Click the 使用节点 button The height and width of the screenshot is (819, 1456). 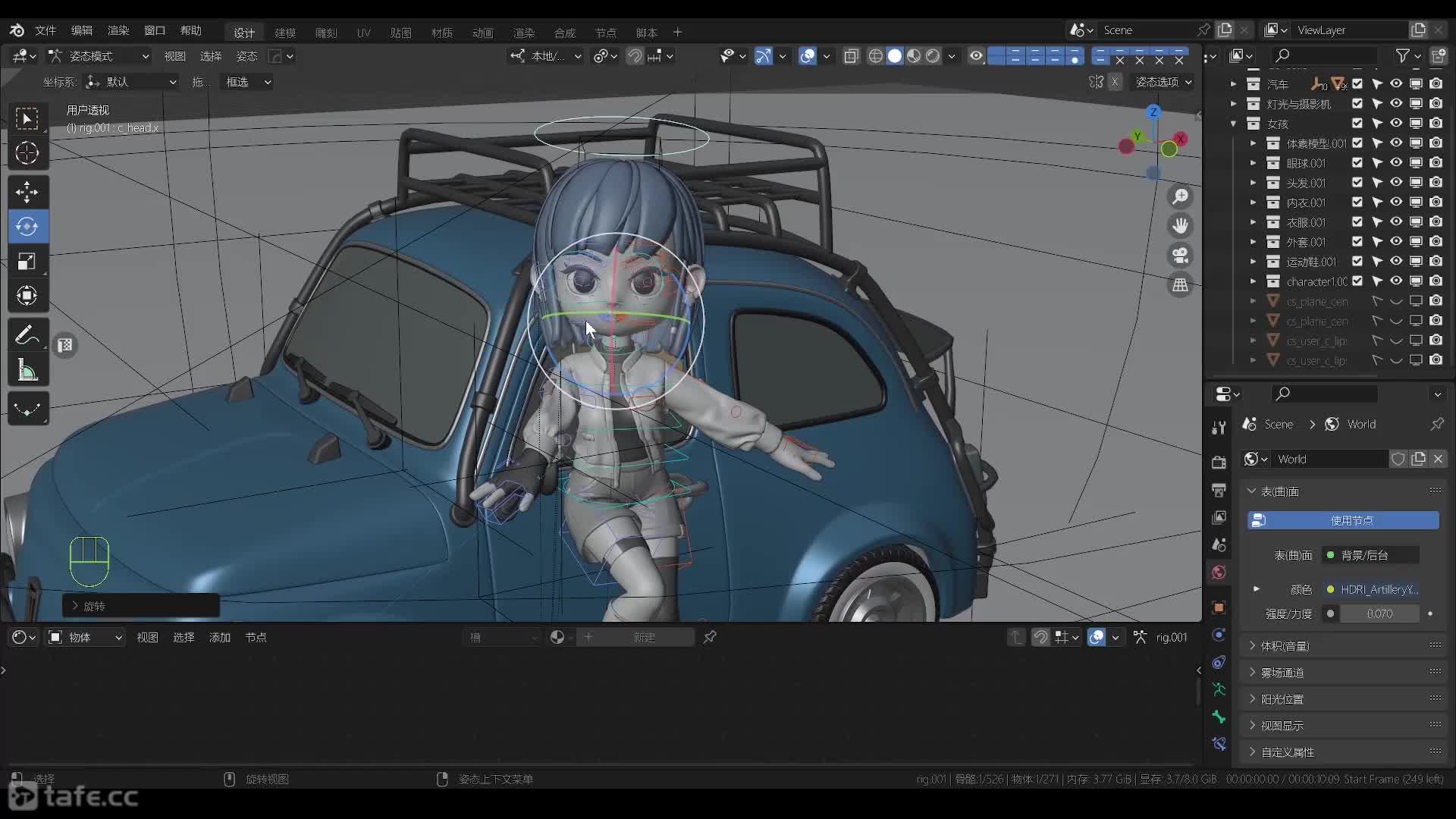pos(1343,520)
